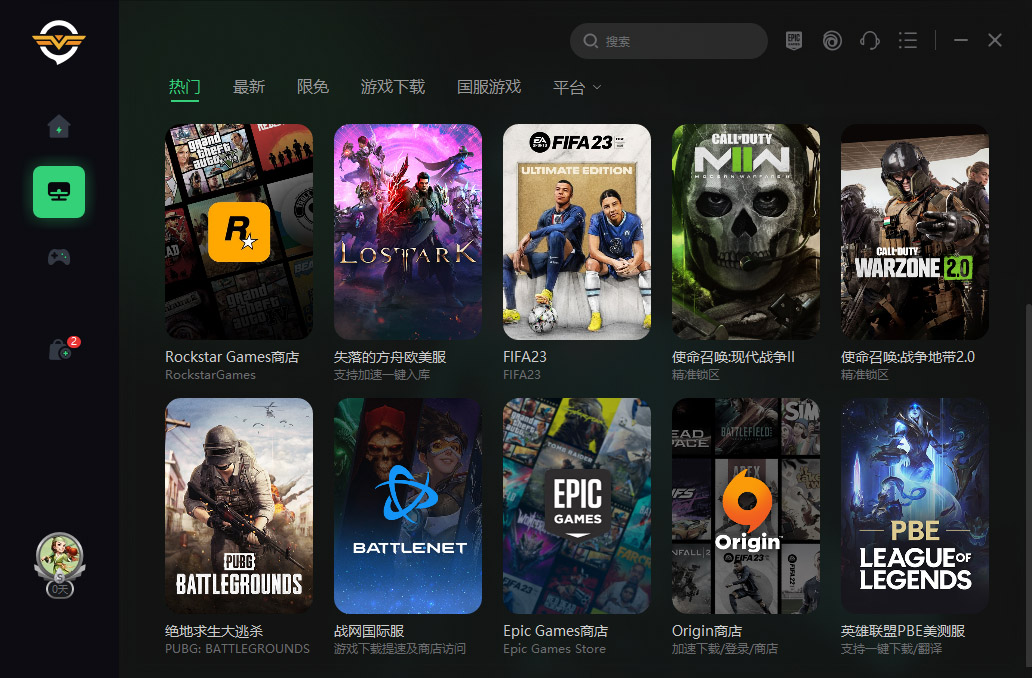The height and width of the screenshot is (678, 1032).
Task: Click the Epic Games Store subtitle
Action: click(554, 648)
